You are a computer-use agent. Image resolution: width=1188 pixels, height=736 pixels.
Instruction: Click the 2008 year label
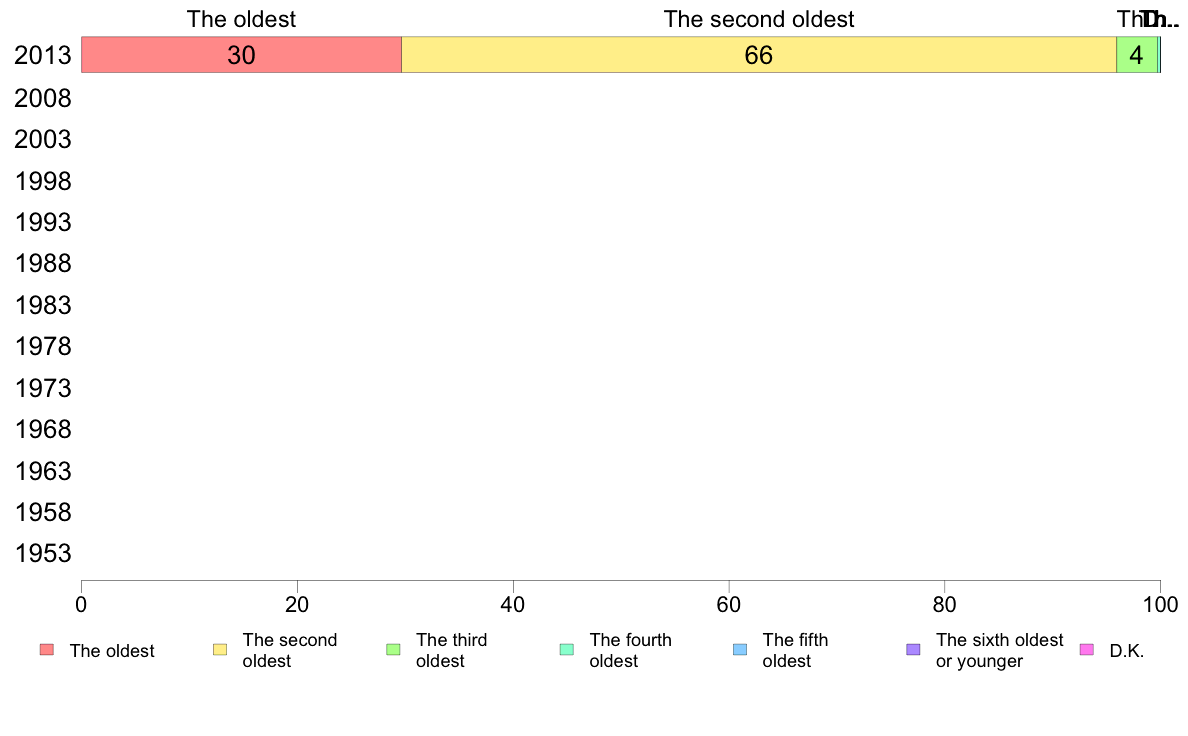42,99
